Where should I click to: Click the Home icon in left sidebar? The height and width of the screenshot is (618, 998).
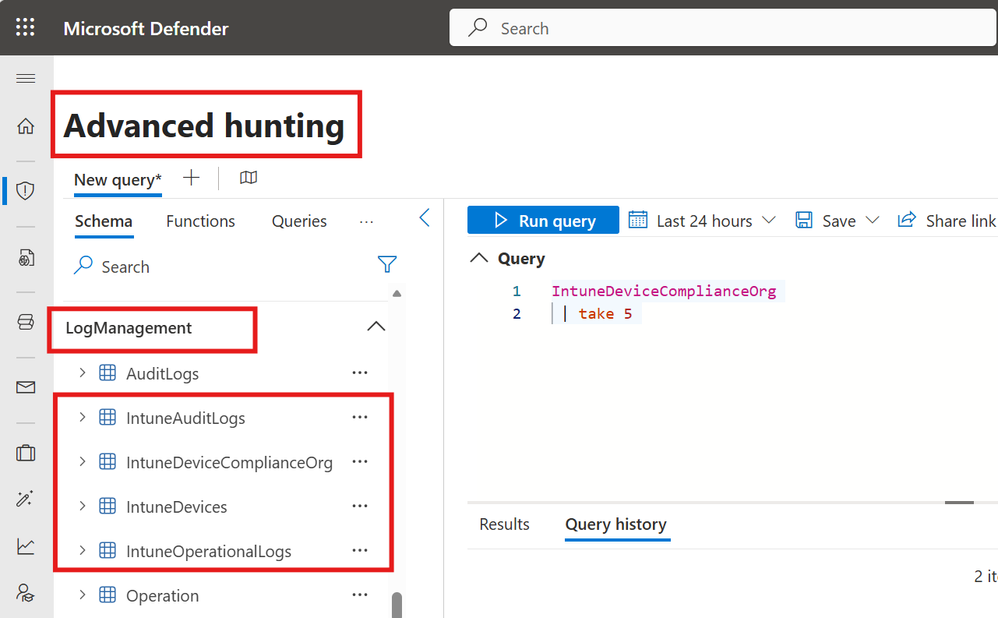26,126
